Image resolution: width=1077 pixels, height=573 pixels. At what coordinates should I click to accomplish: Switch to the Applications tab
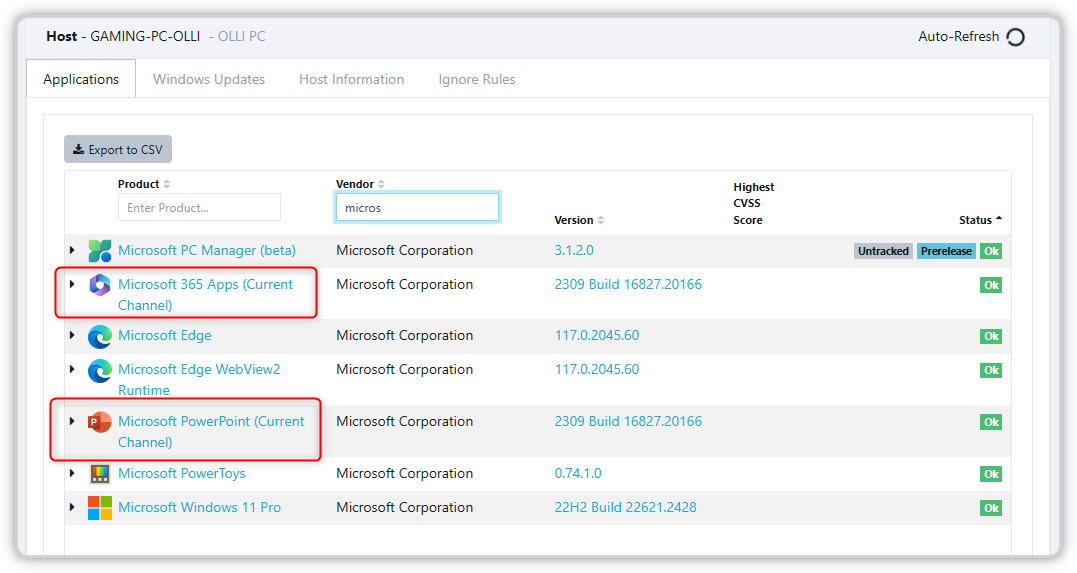point(81,79)
